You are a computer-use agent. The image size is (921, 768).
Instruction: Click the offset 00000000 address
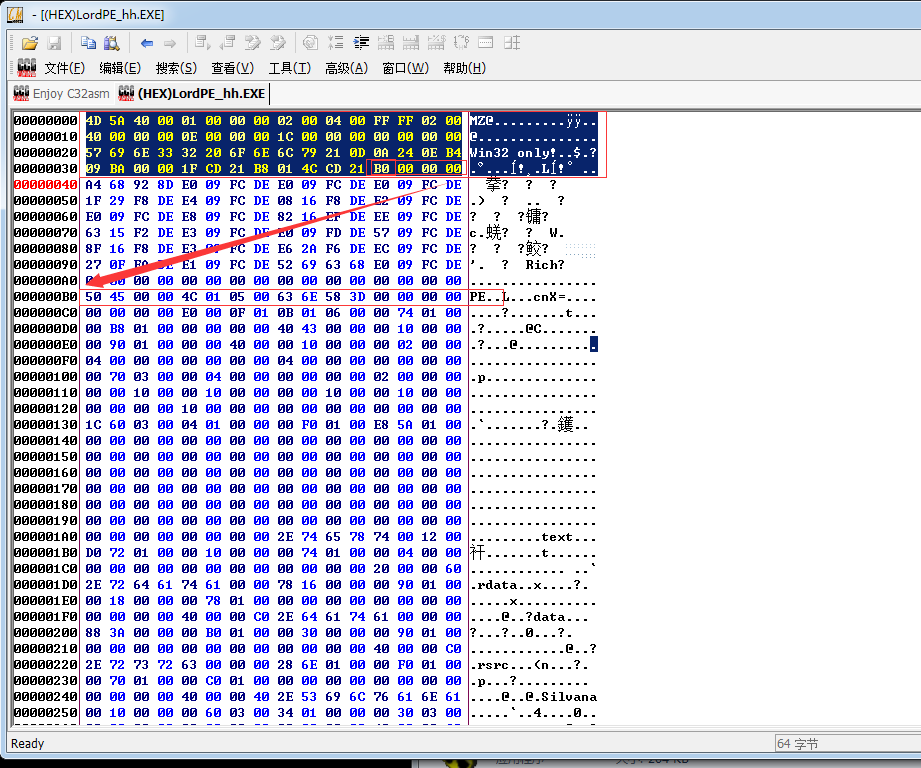tap(46, 121)
